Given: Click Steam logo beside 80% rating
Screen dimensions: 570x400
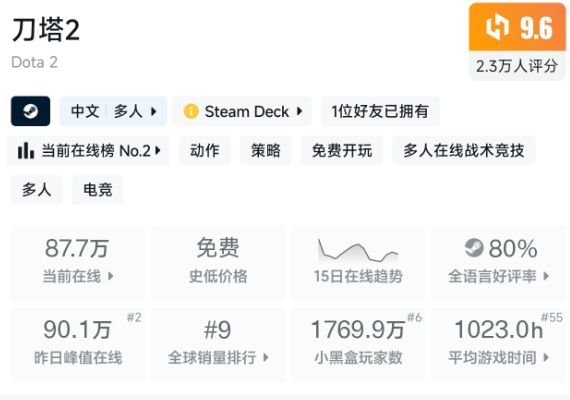Looking at the screenshot, I should pyautogui.click(x=474, y=248).
